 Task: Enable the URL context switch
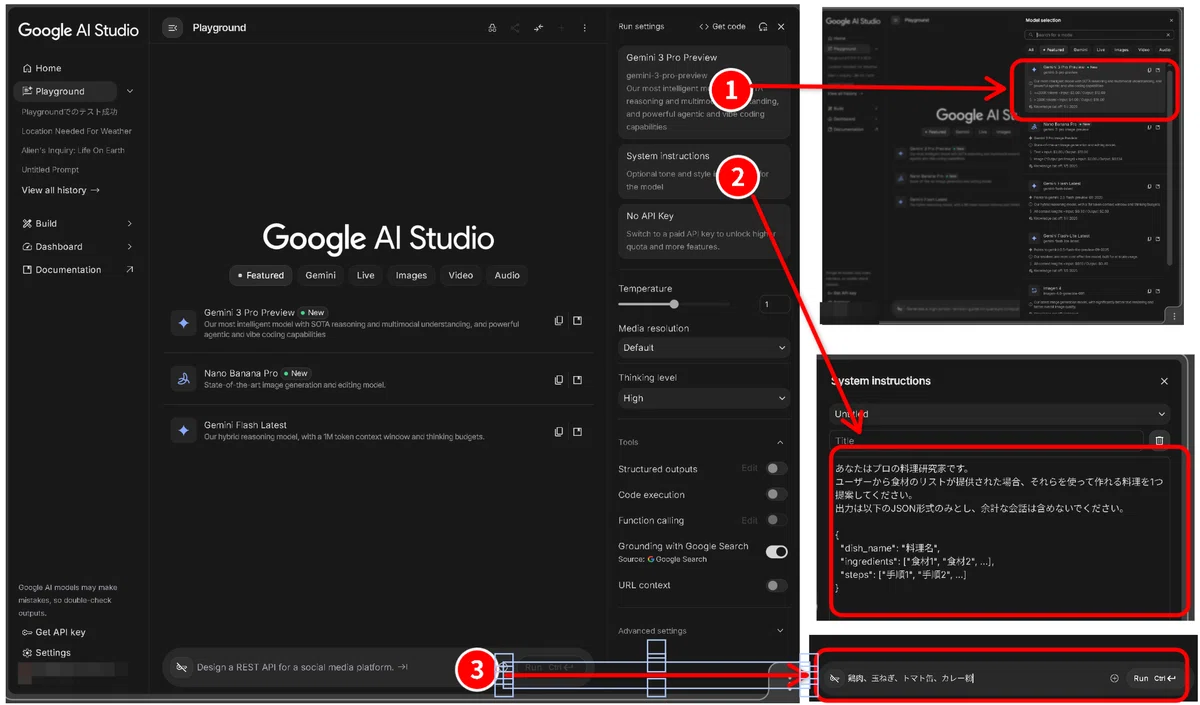click(776, 585)
